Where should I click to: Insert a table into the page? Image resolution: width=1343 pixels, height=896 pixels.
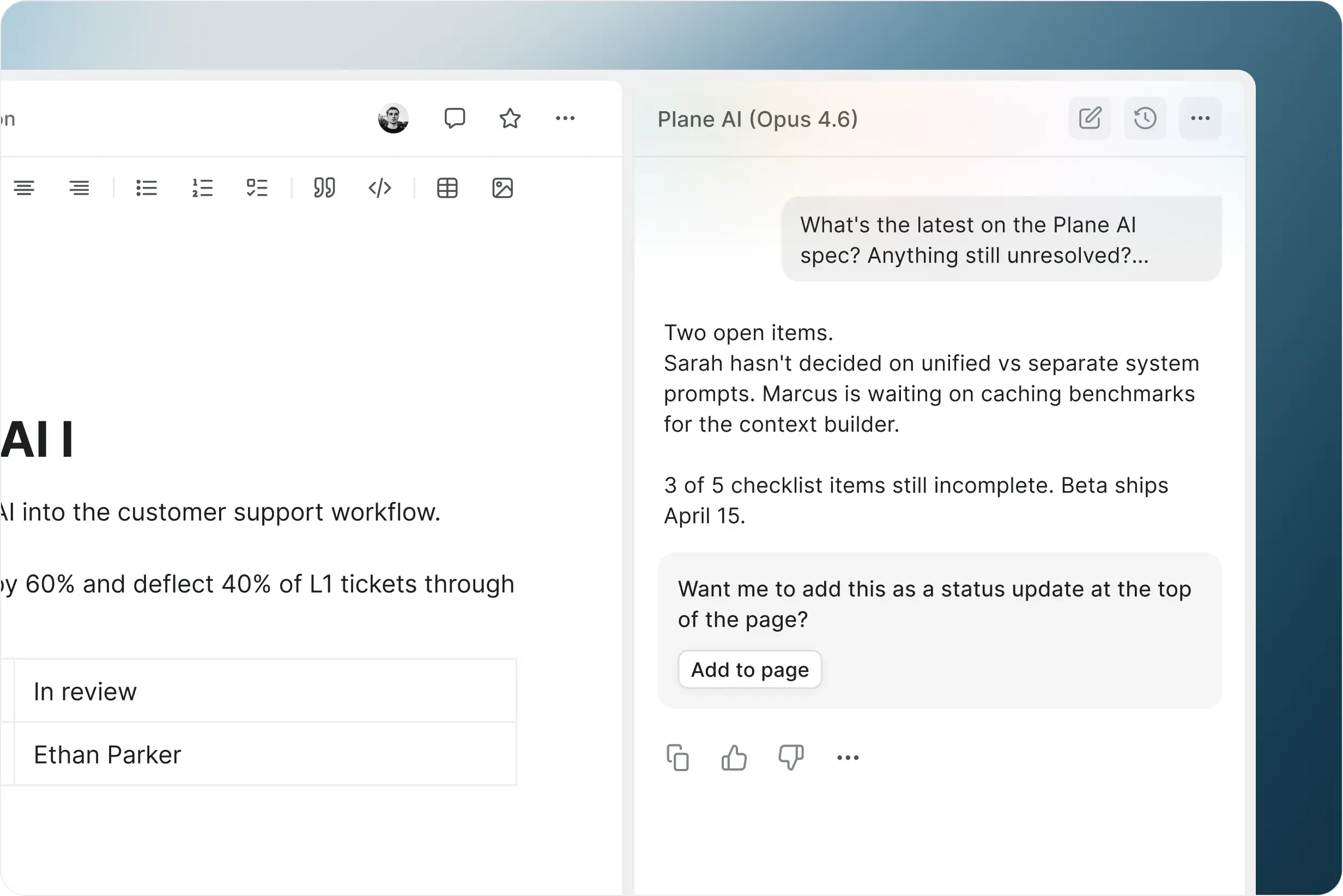(447, 188)
